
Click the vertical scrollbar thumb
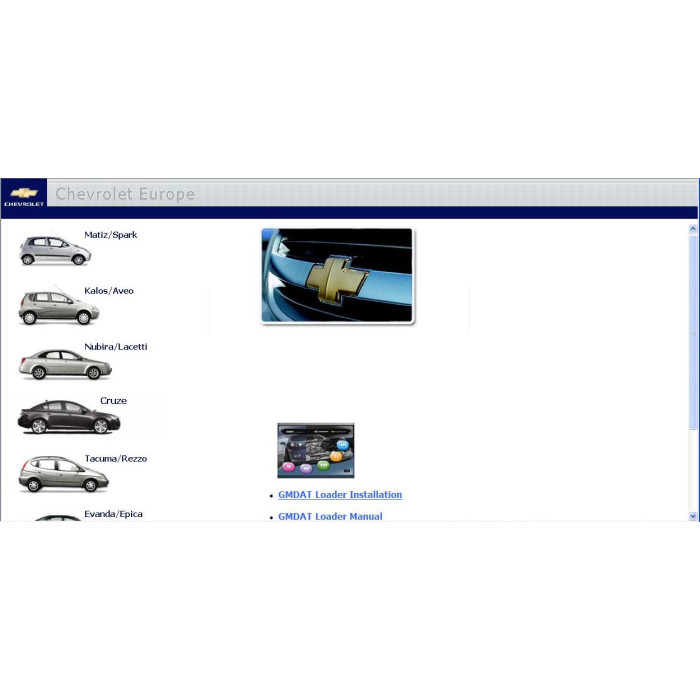pos(693,333)
